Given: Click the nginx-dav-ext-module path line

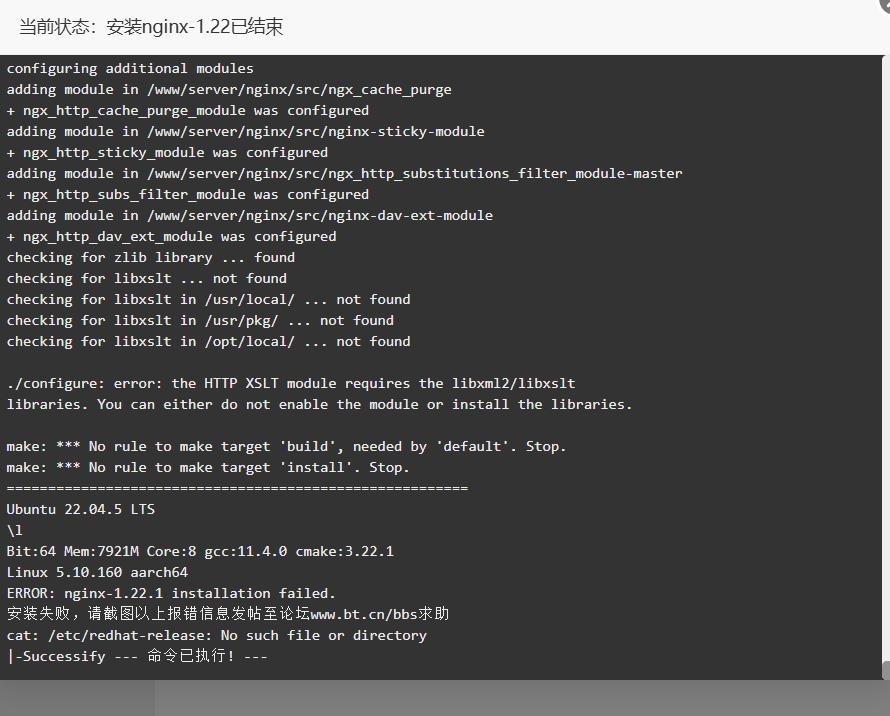Looking at the screenshot, I should pyautogui.click(x=250, y=216).
